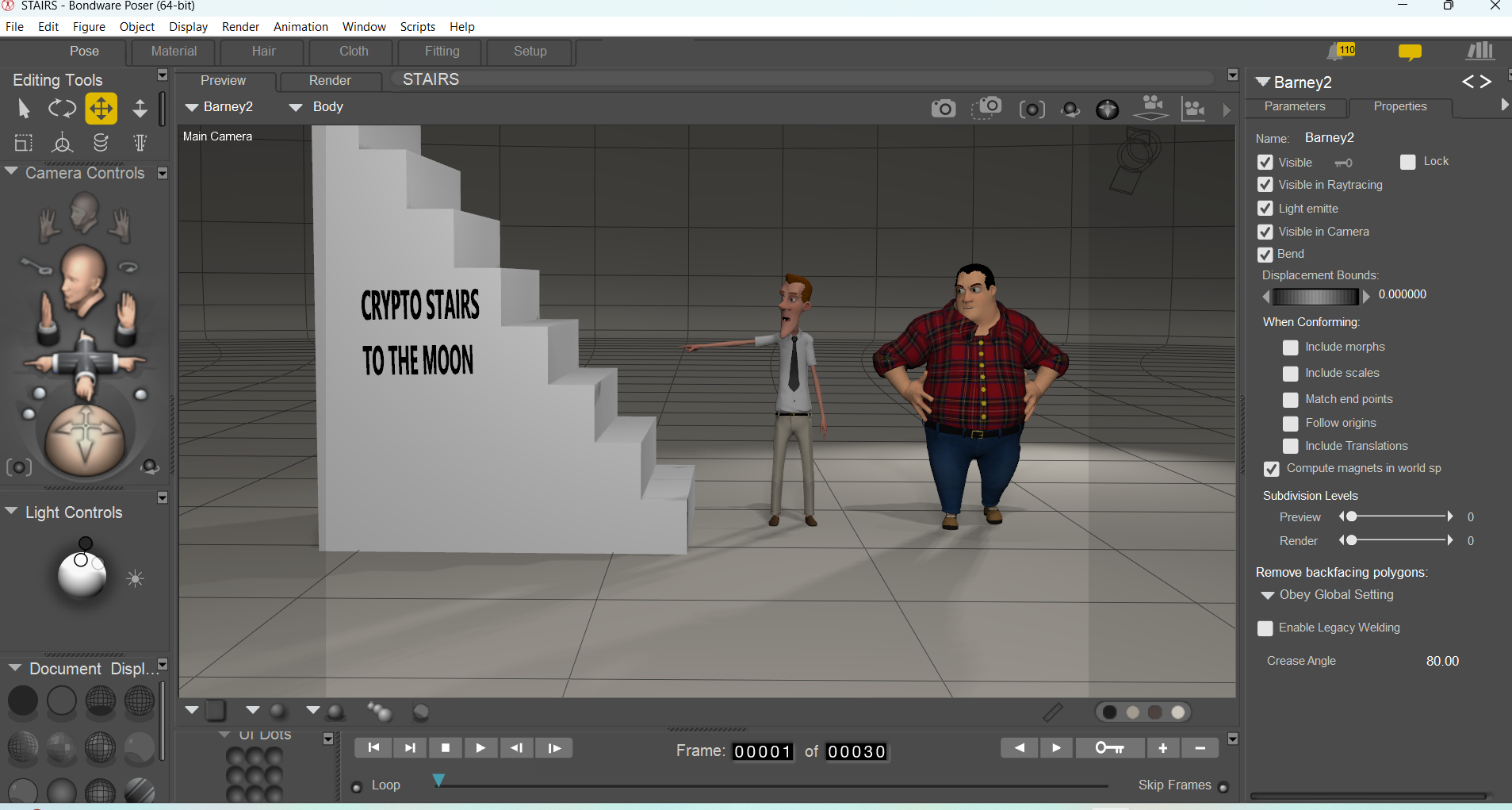Click the area render camera icon

(x=986, y=108)
